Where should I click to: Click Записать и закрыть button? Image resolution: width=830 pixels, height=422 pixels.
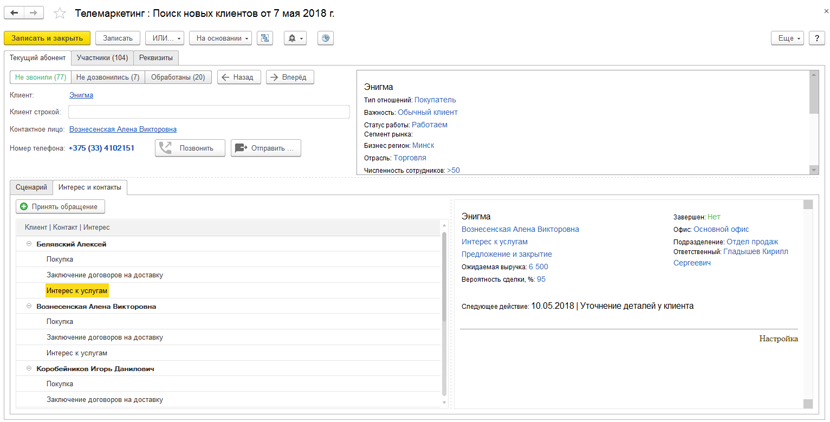point(47,38)
